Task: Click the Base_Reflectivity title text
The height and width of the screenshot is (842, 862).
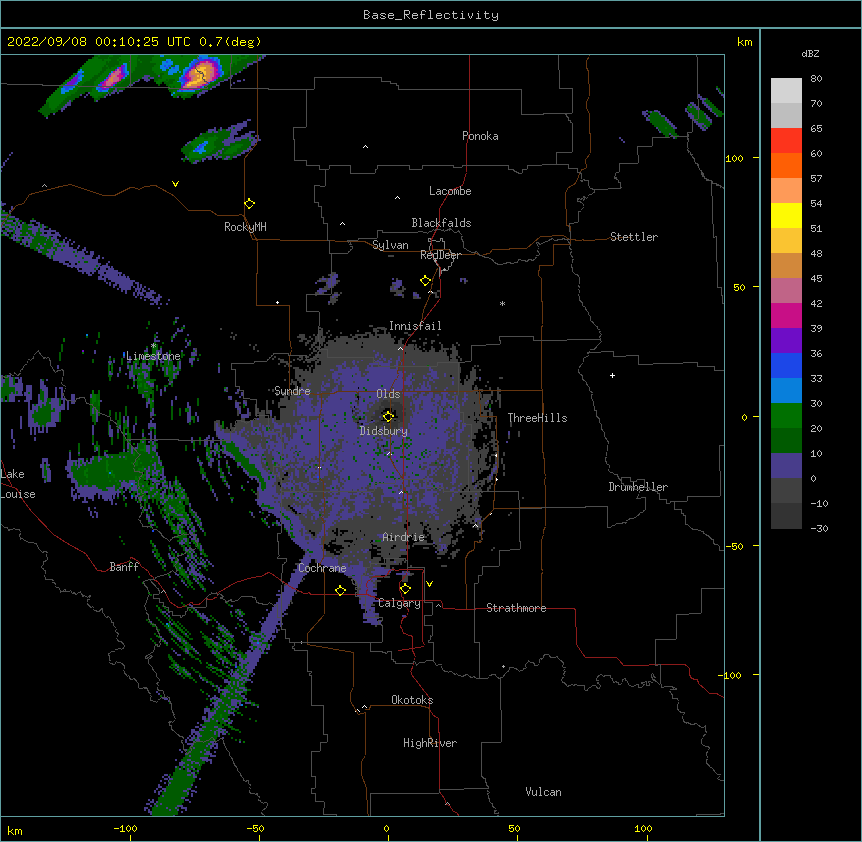Action: click(x=431, y=15)
